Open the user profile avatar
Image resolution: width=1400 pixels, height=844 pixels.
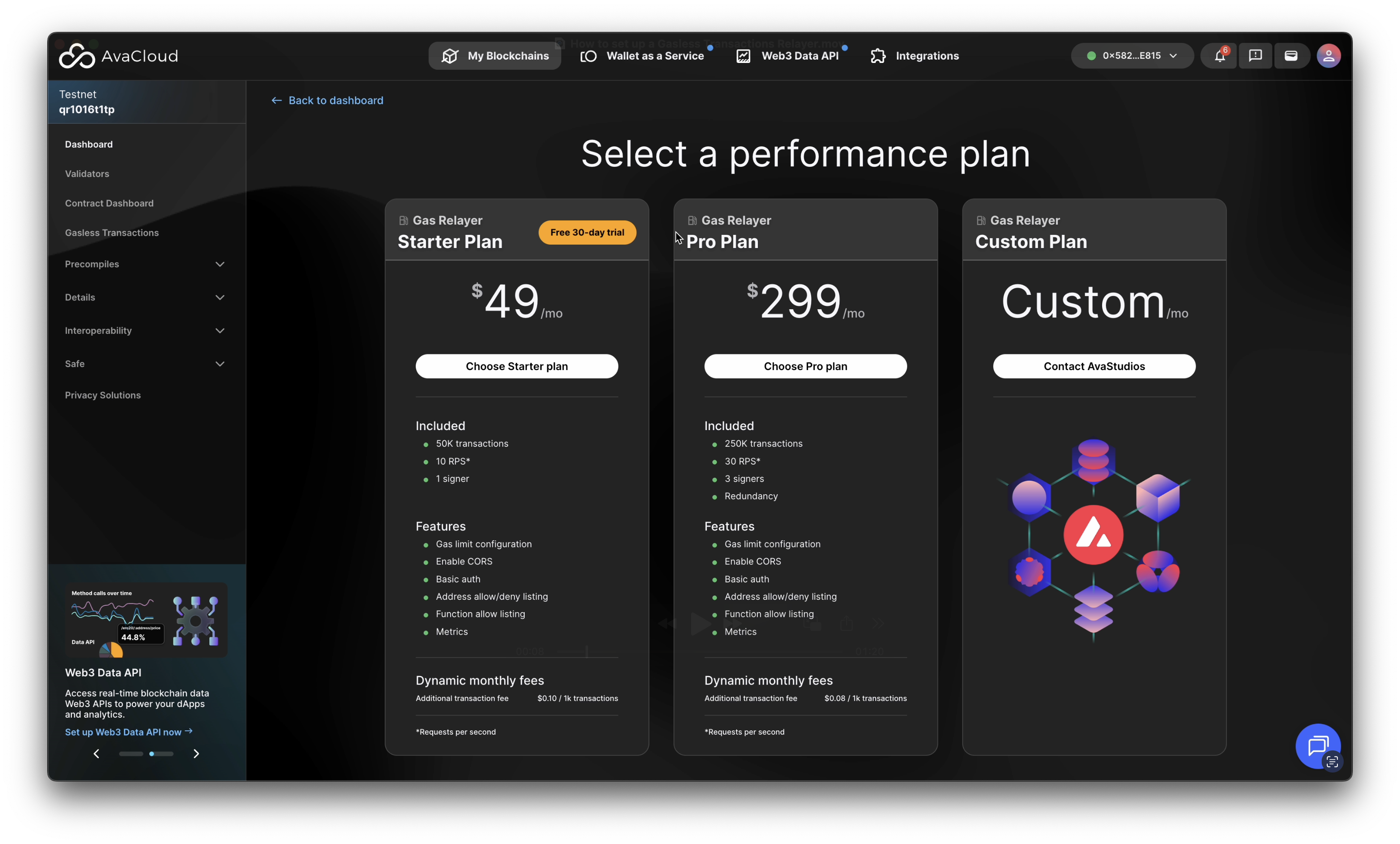click(1329, 56)
